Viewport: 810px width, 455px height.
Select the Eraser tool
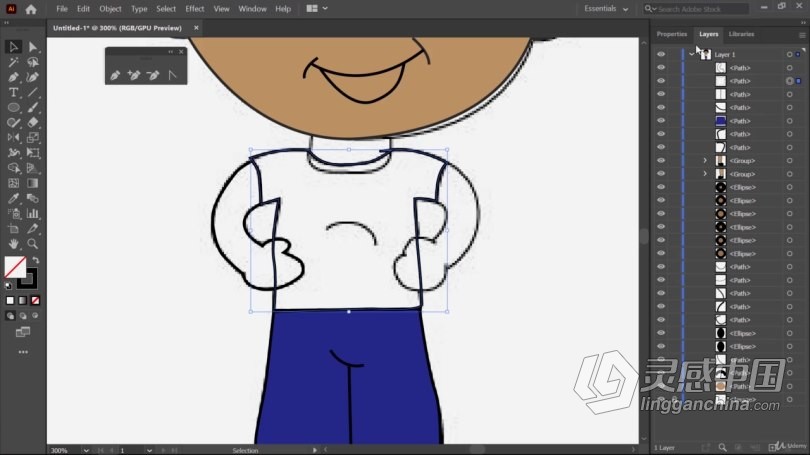(33, 123)
